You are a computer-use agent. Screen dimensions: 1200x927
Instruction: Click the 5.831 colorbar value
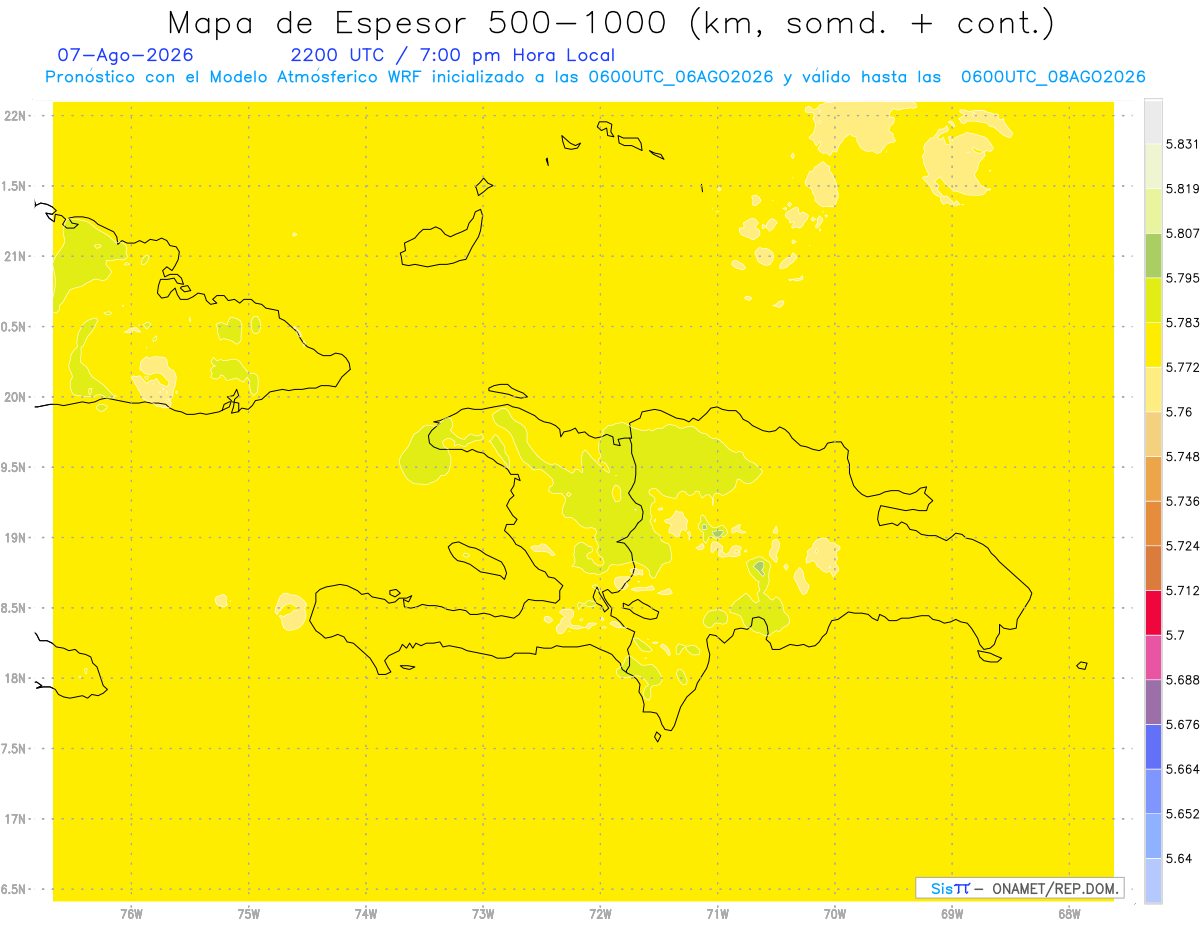tap(1183, 144)
